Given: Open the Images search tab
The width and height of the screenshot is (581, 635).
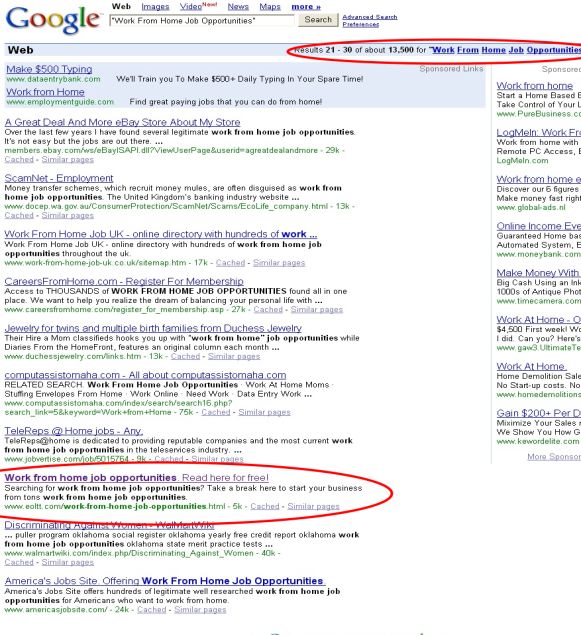Looking at the screenshot, I should click(x=155, y=6).
